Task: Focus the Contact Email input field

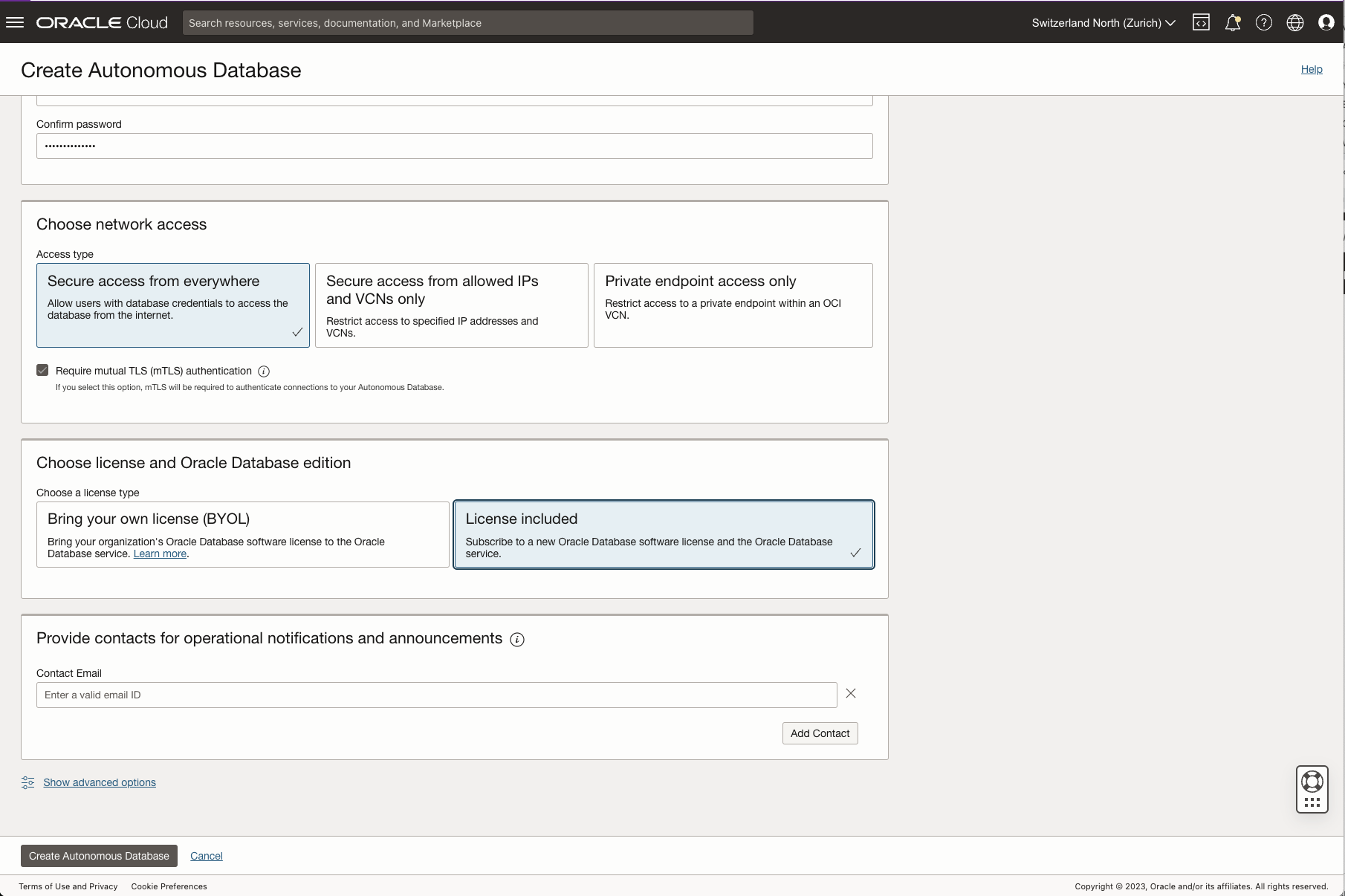Action: pyautogui.click(x=436, y=695)
